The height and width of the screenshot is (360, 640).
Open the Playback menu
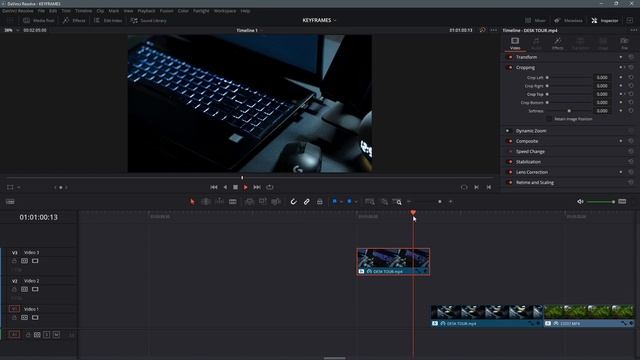click(x=146, y=11)
